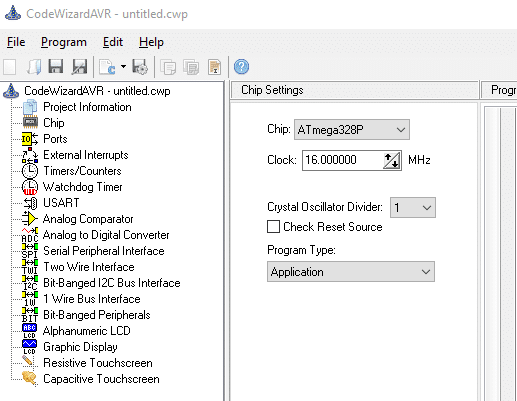Click the Graphic Display LCD icon

30,347
